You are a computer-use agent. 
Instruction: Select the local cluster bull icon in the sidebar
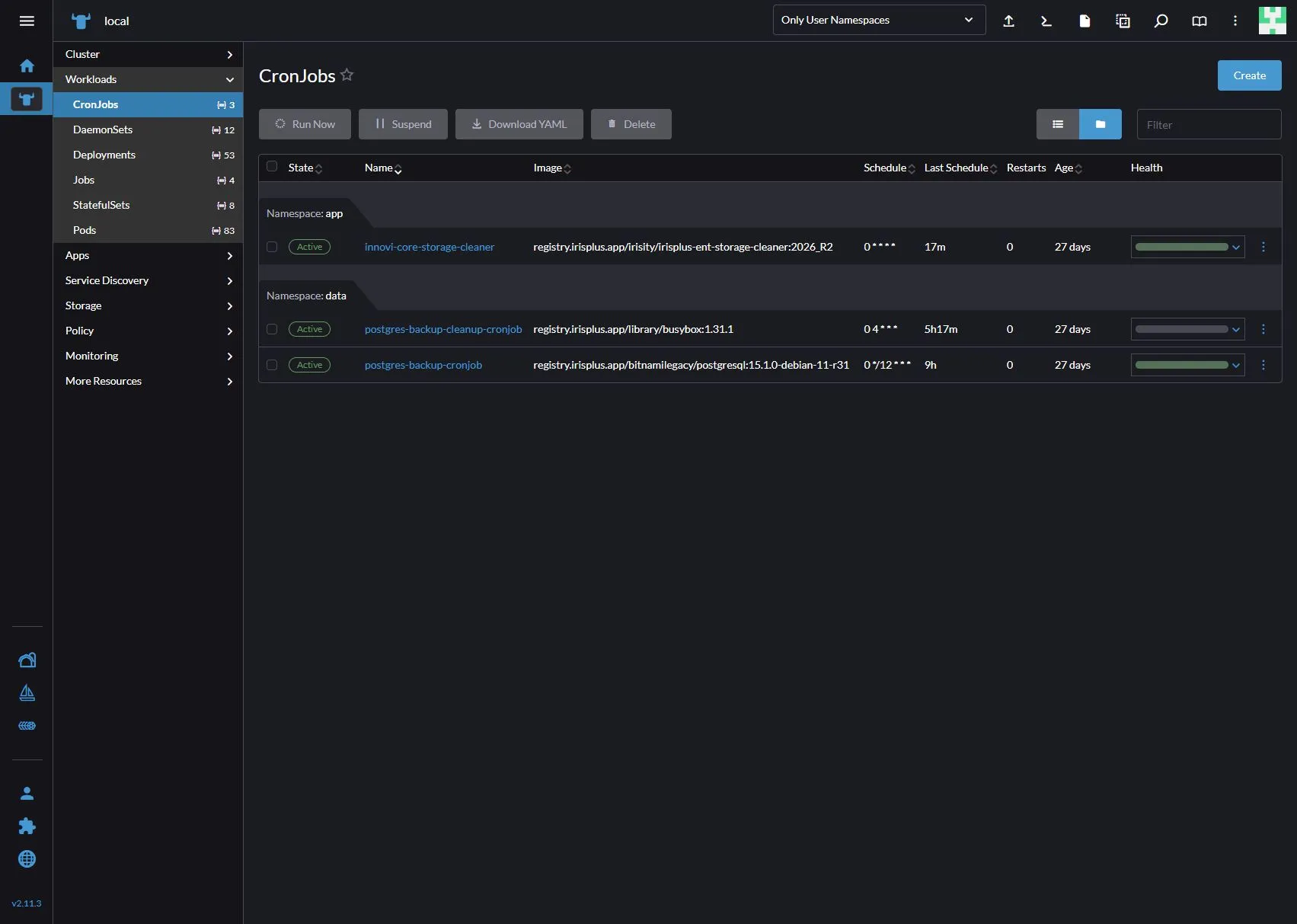(x=27, y=99)
